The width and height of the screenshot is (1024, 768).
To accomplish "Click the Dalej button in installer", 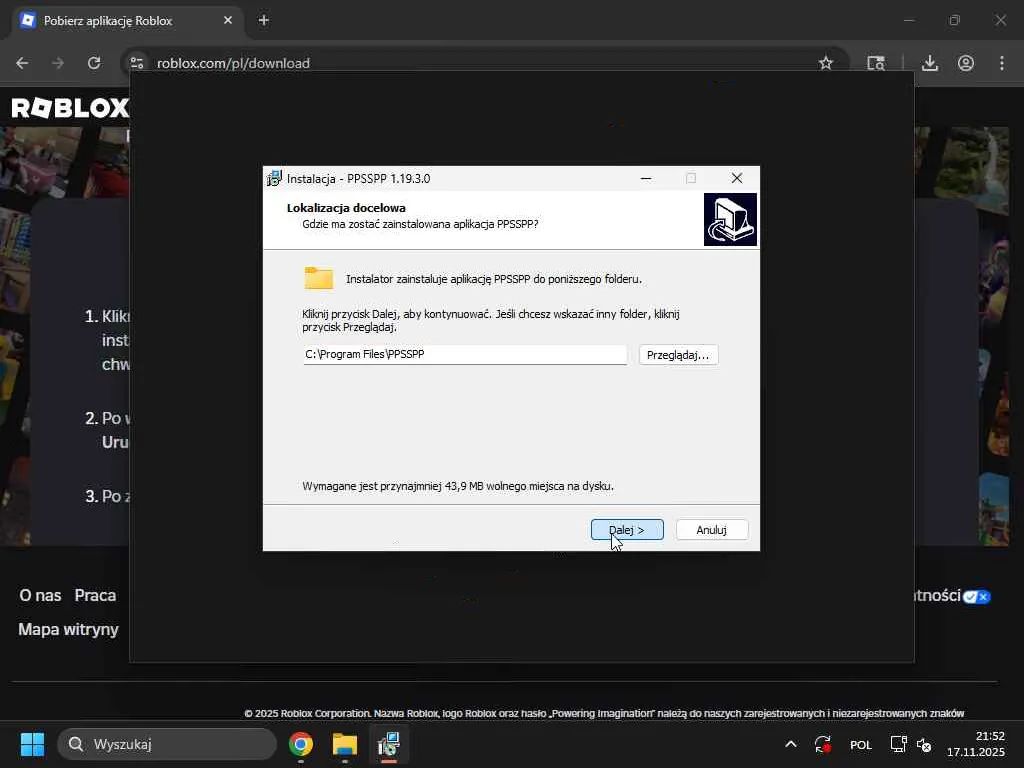I will click(x=627, y=530).
